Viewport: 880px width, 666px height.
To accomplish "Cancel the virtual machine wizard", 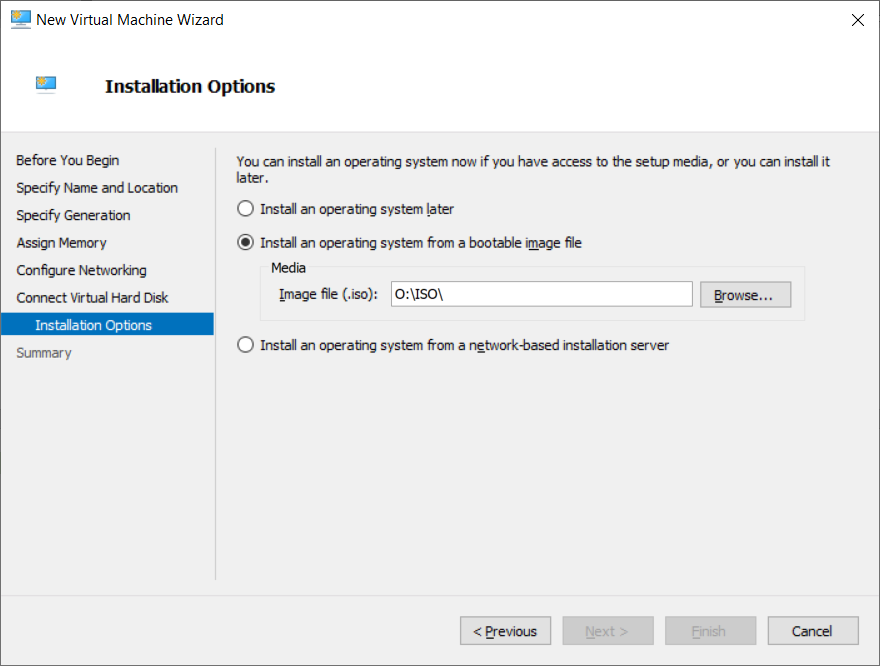I will (x=812, y=631).
